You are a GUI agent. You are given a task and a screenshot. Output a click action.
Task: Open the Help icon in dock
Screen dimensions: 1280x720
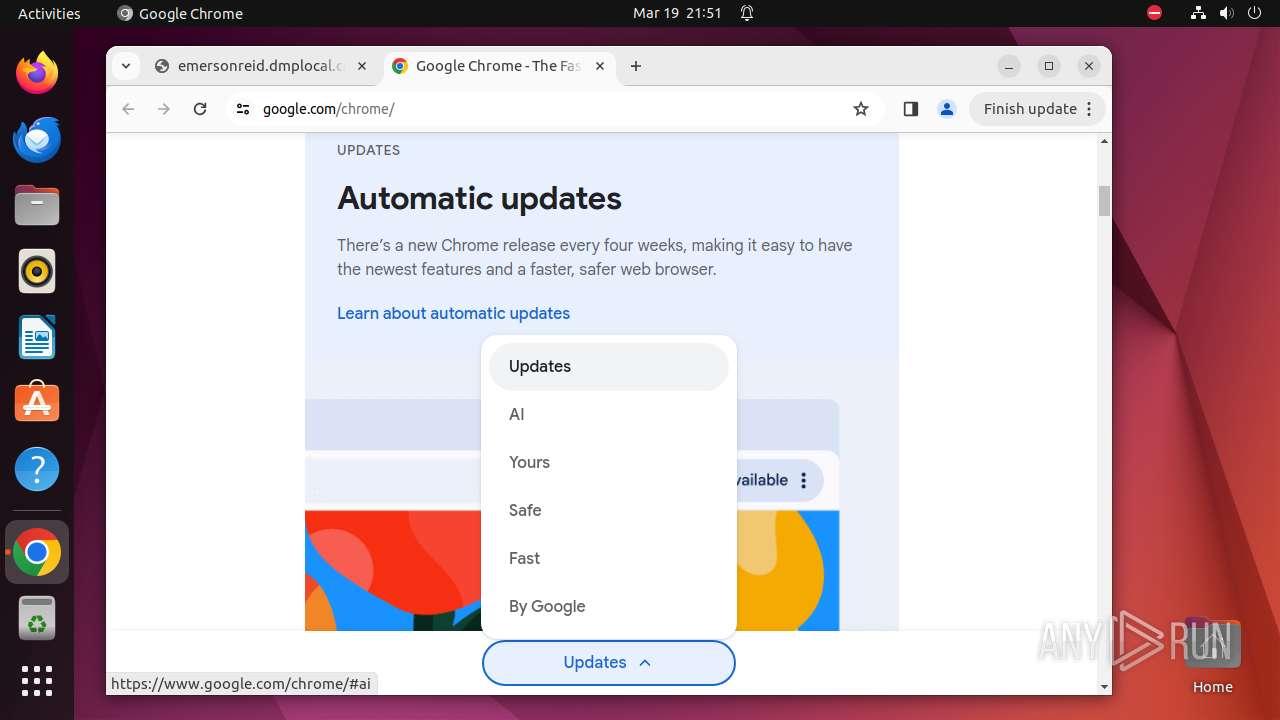(x=37, y=469)
